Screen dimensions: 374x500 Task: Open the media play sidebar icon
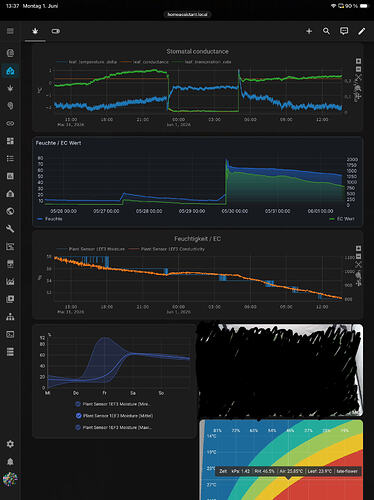[x=10, y=299]
